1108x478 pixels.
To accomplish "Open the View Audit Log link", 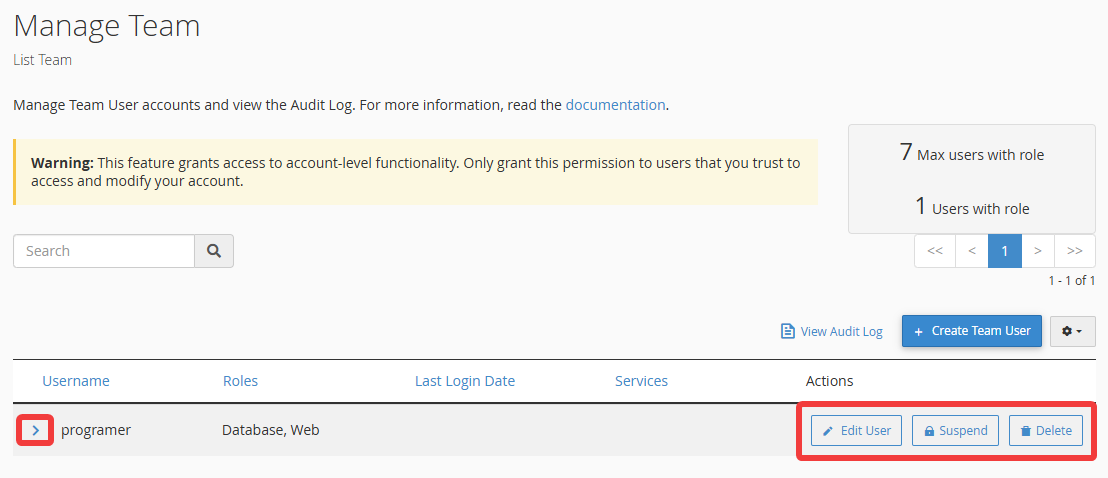I will 832,331.
